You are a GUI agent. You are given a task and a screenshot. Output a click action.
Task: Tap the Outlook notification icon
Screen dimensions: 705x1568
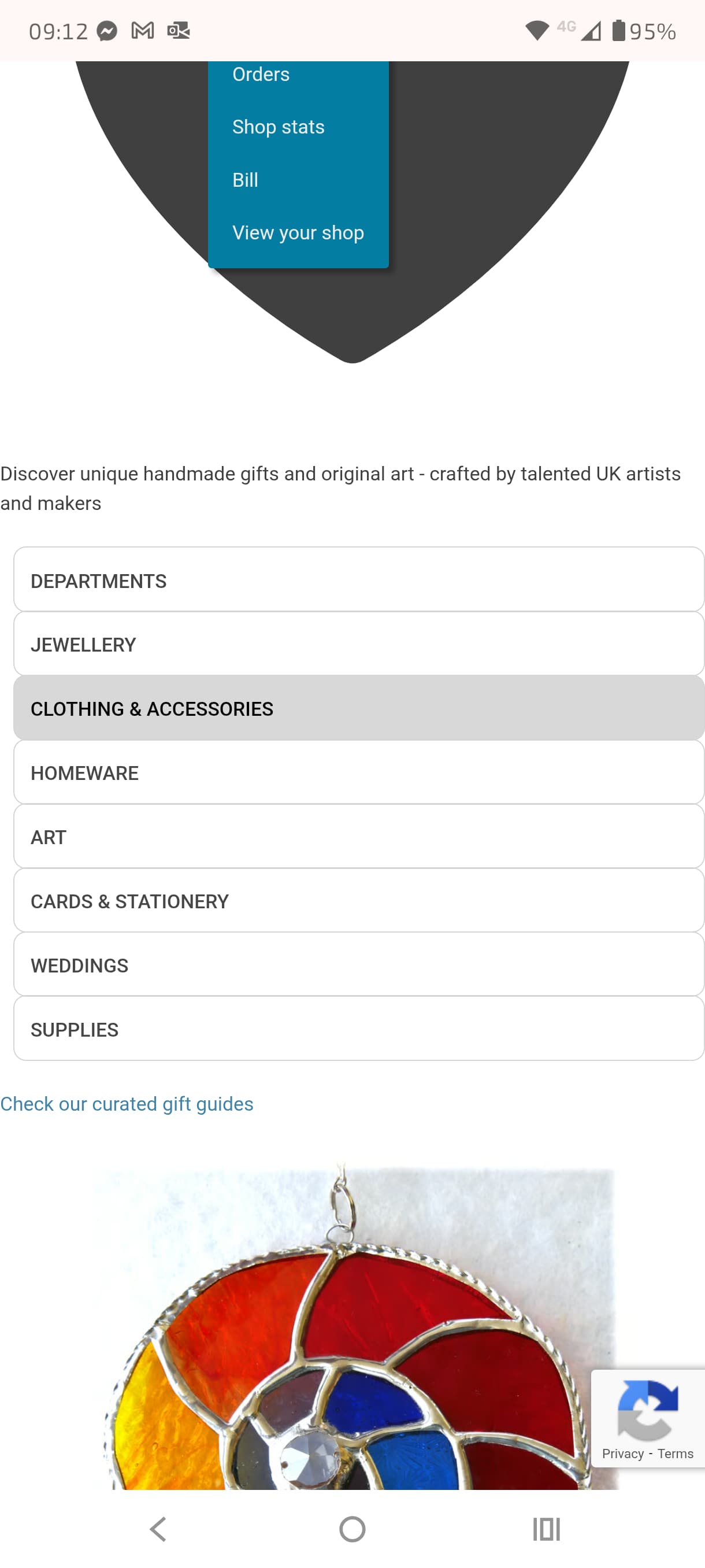point(178,31)
